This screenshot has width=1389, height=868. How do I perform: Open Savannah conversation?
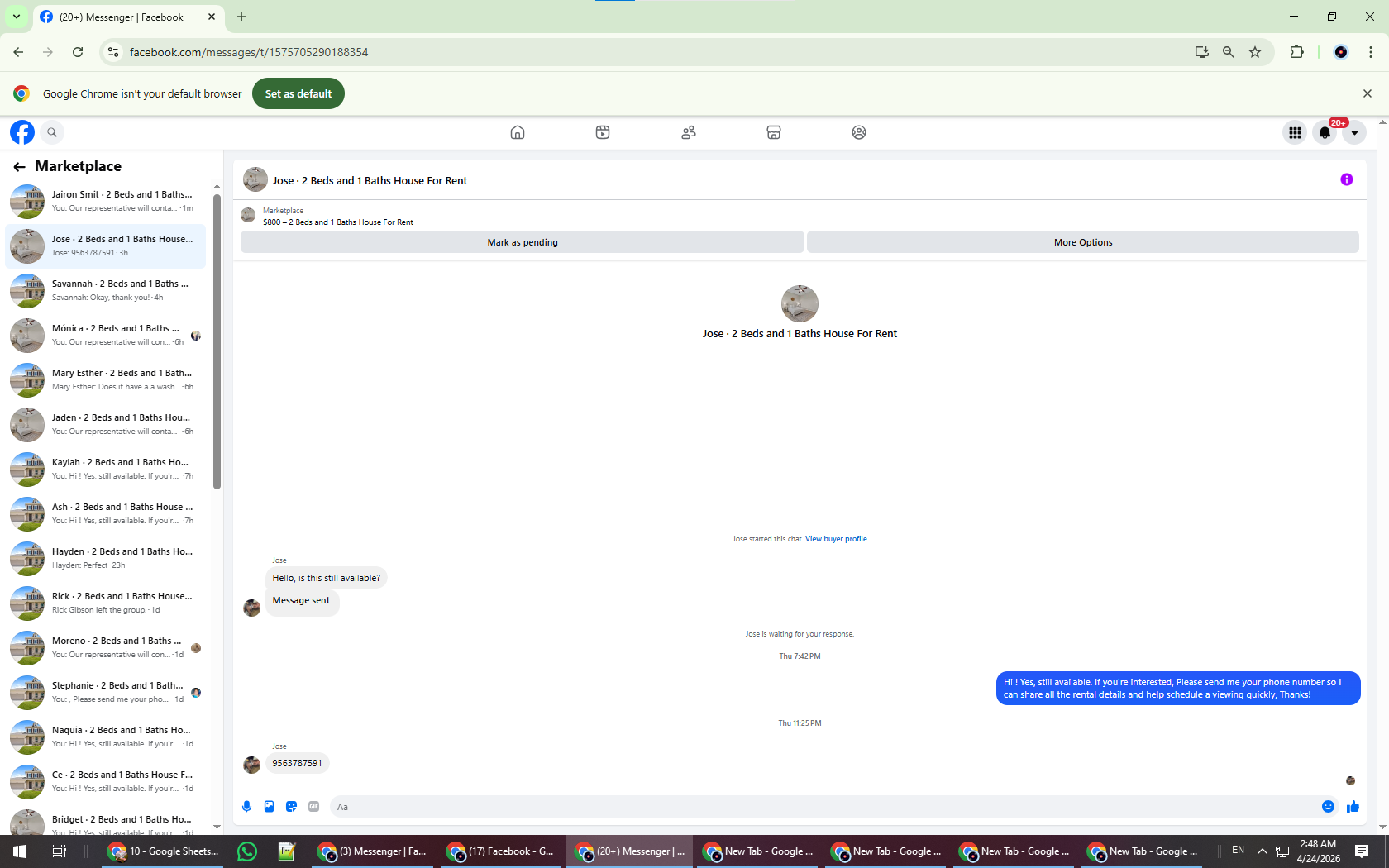tap(106, 290)
